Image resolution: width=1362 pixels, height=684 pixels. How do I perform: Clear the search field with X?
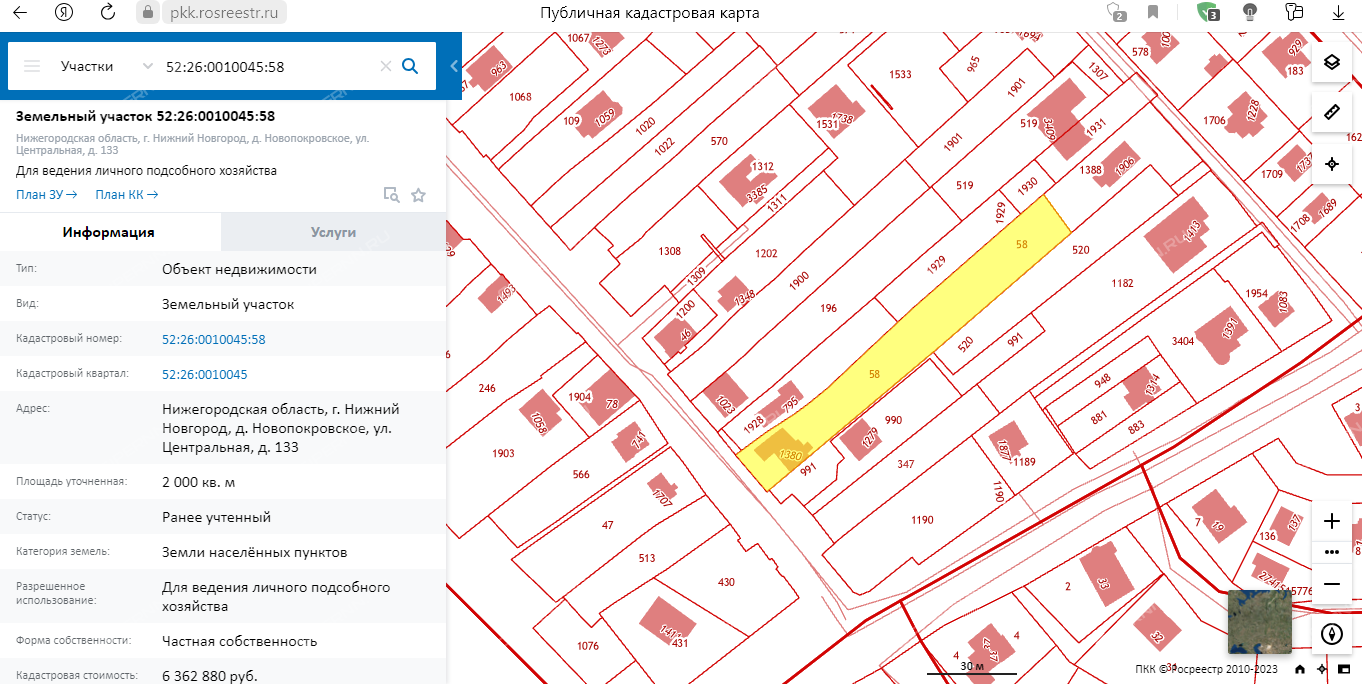point(385,66)
